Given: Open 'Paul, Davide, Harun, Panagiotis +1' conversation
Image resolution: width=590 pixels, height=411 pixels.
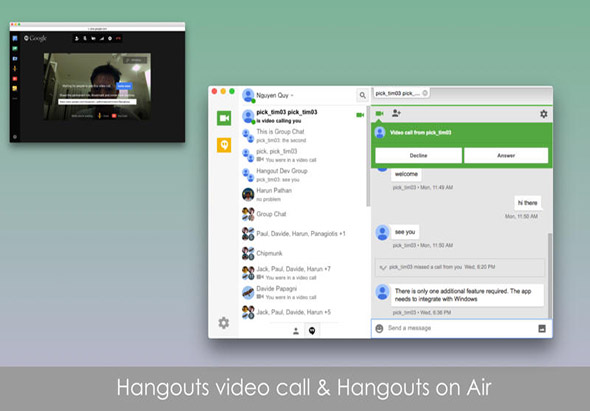Looking at the screenshot, I should click(303, 233).
